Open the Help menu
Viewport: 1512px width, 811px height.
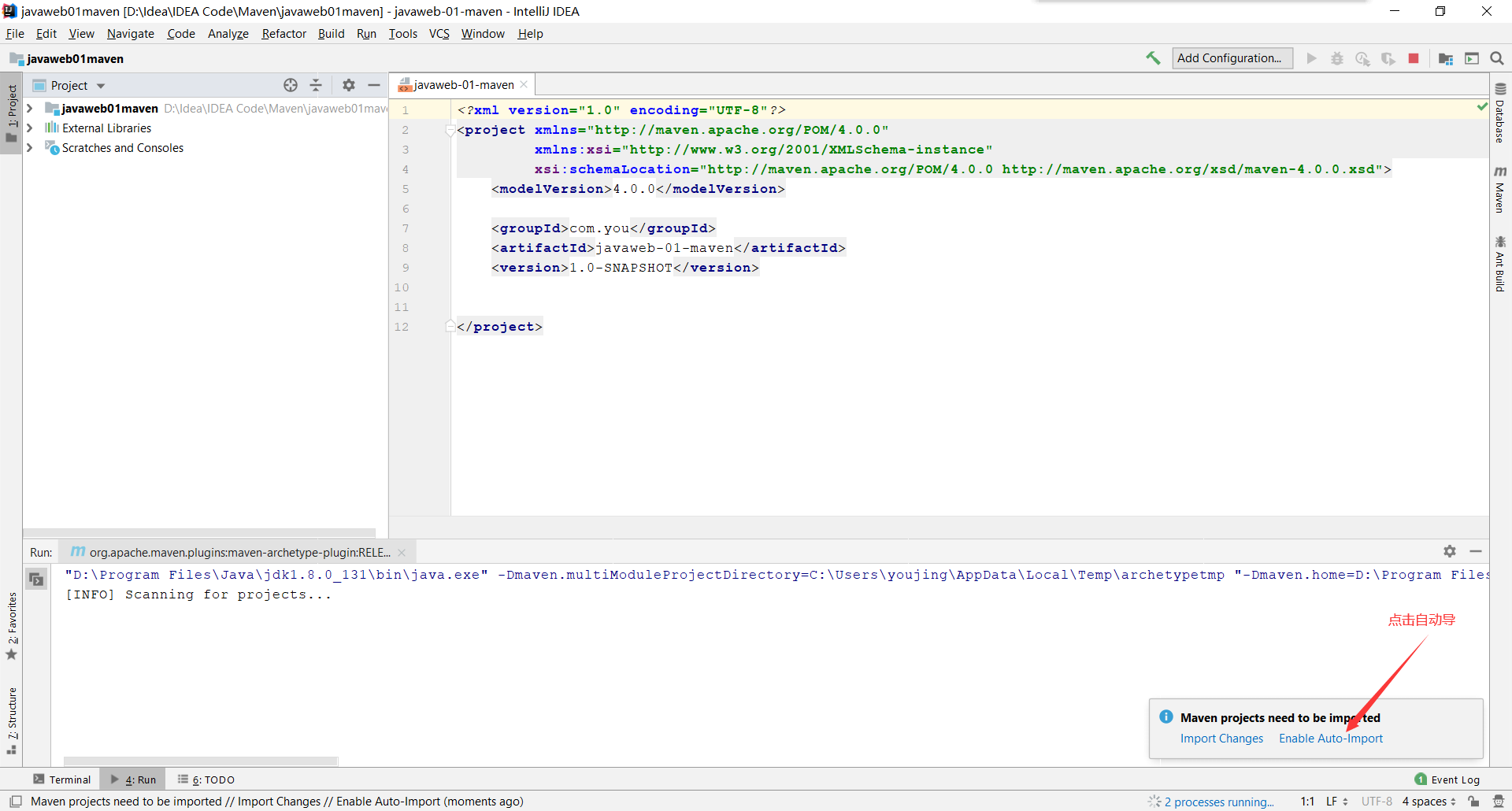pyautogui.click(x=530, y=34)
